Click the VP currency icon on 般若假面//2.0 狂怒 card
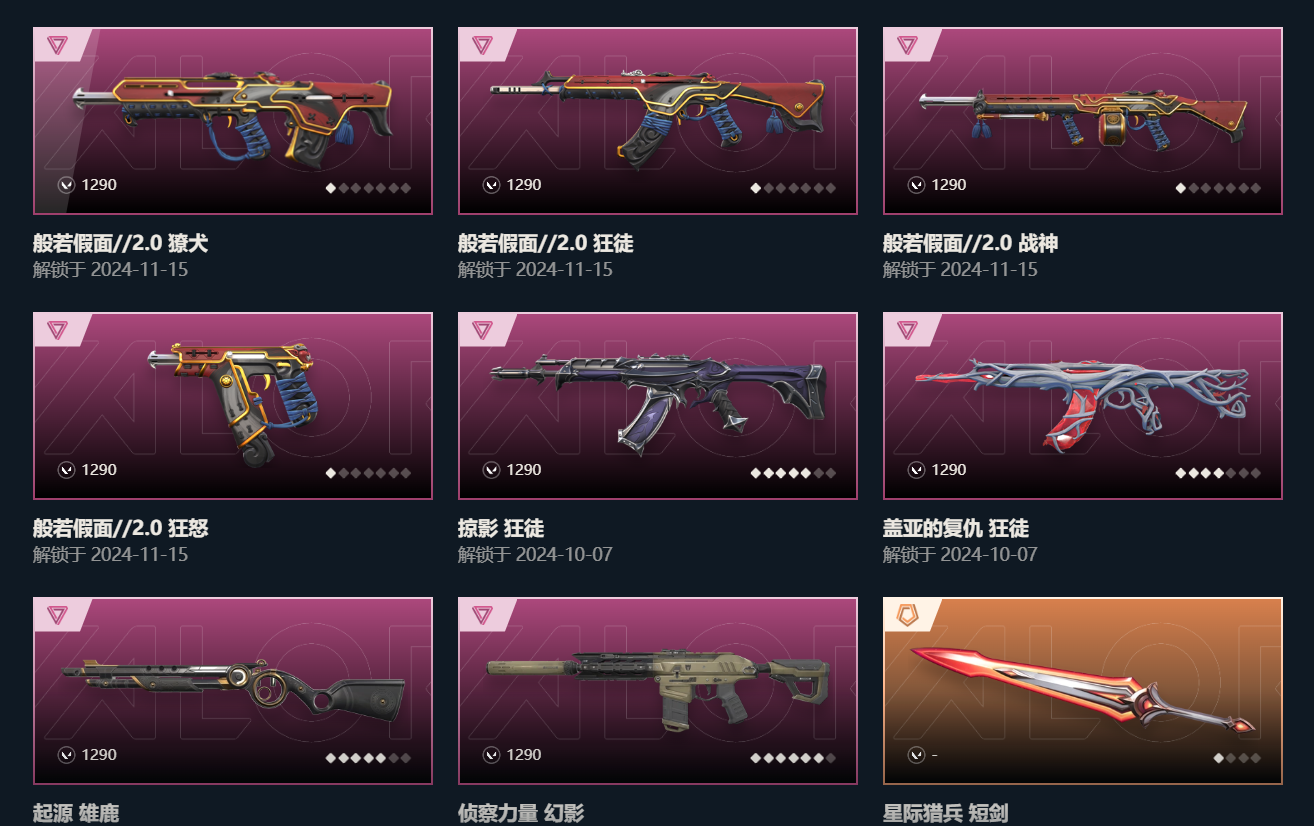Screen dimensions: 1314x826 pyautogui.click(x=66, y=469)
